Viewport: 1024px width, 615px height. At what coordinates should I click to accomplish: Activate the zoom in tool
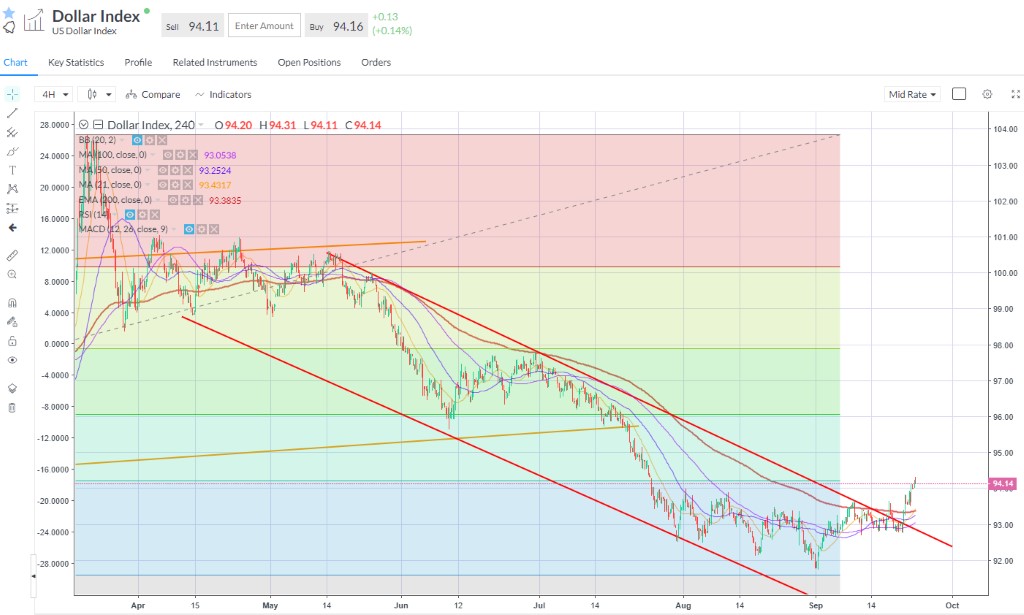coord(12,274)
